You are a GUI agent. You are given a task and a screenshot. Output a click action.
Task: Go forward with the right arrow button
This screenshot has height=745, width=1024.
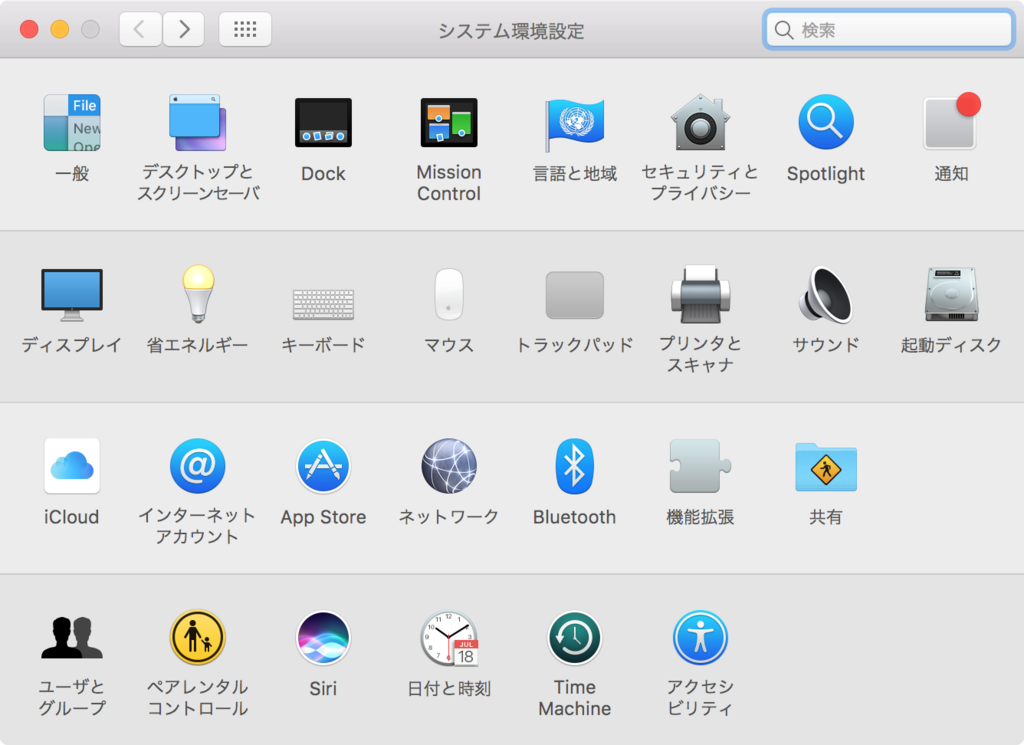click(184, 29)
